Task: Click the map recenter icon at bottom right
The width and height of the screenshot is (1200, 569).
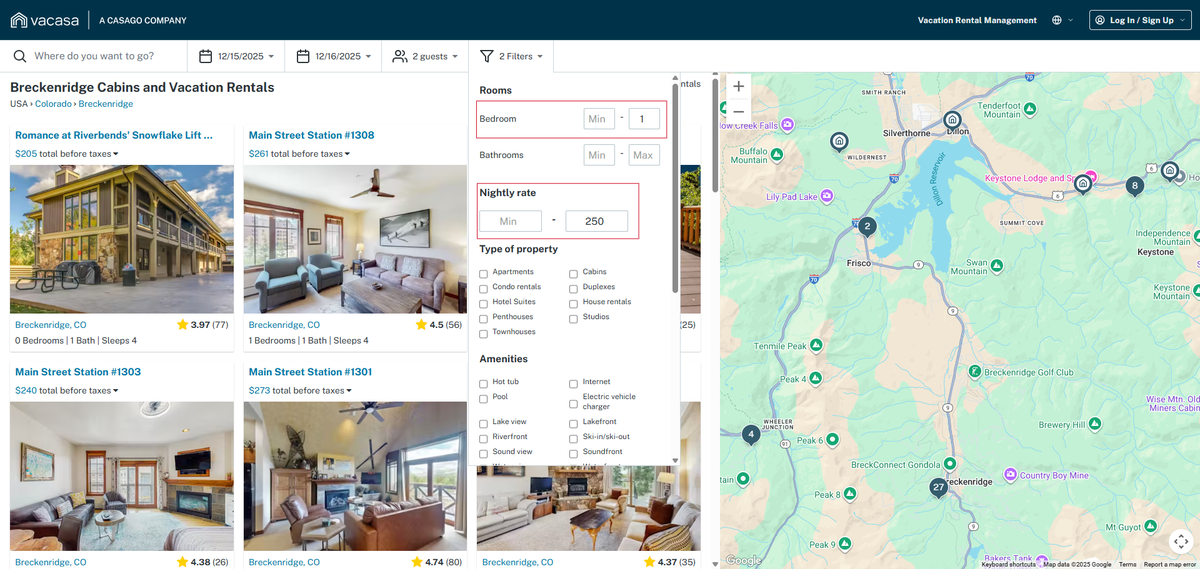Action: tap(1181, 541)
